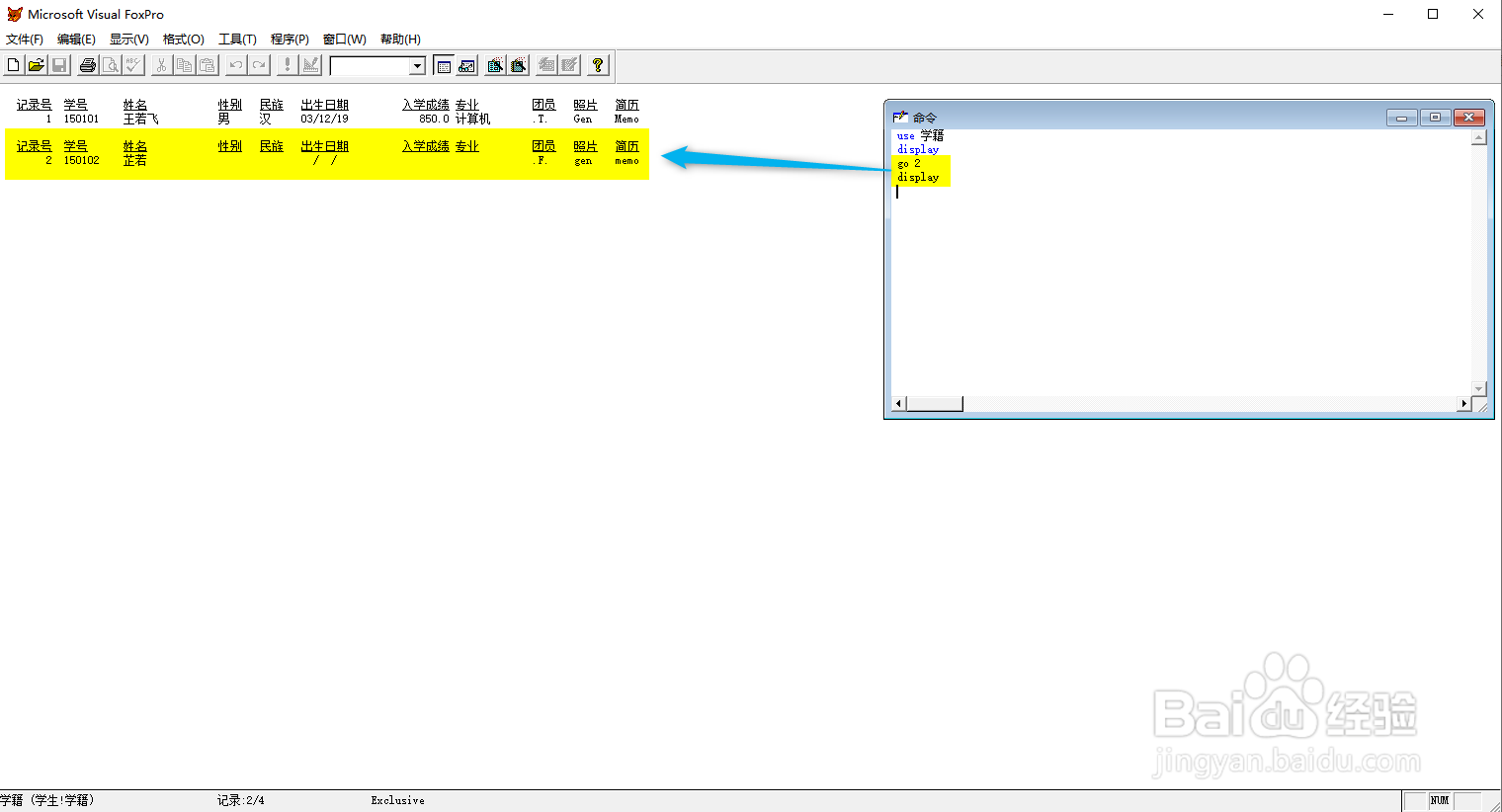Click the AutoReport toolbar icon
The width and height of the screenshot is (1502, 812).
tap(570, 65)
